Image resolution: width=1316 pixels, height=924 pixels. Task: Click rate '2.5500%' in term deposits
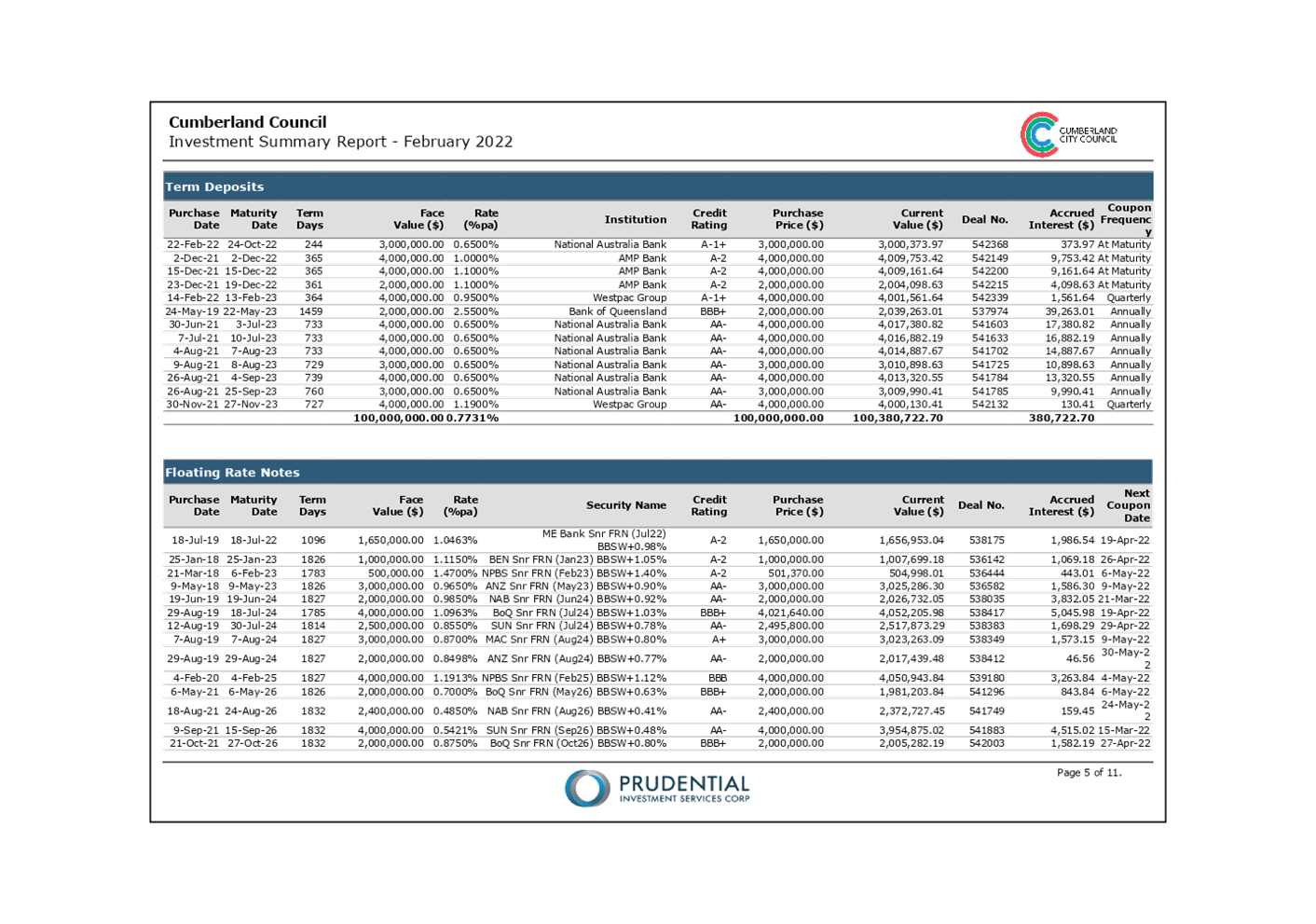475,311
